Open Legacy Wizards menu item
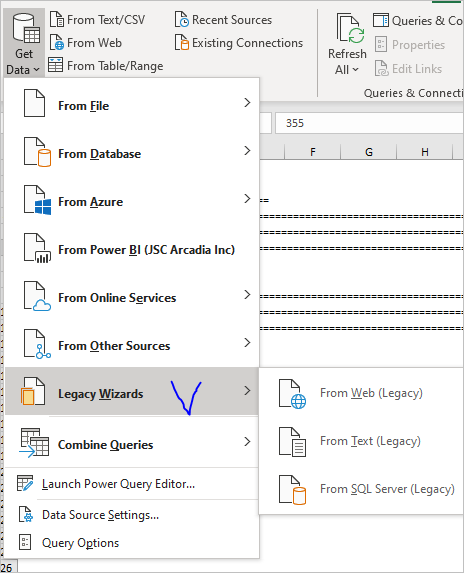The width and height of the screenshot is (464, 573). pos(132,391)
